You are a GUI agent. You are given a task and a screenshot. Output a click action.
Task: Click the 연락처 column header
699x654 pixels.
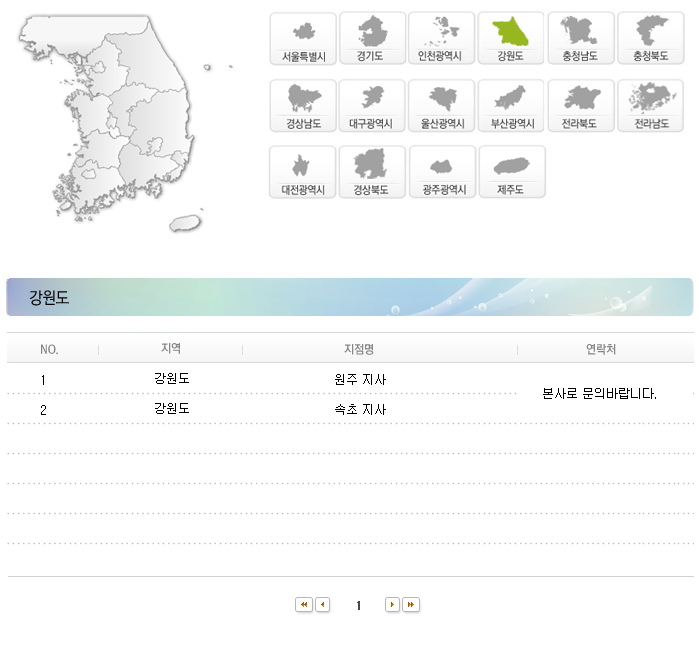601,349
